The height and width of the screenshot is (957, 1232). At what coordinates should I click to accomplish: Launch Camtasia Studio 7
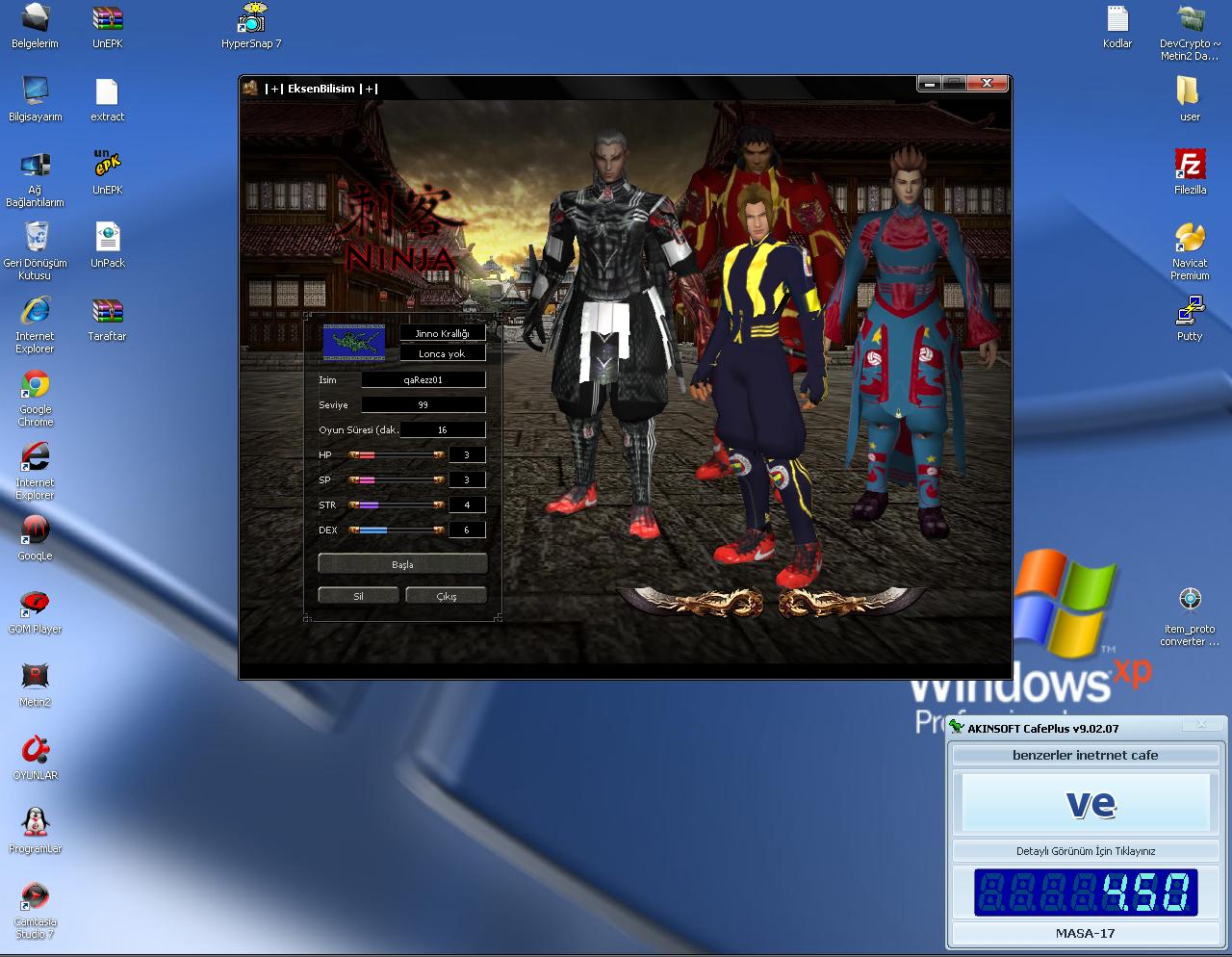(35, 911)
